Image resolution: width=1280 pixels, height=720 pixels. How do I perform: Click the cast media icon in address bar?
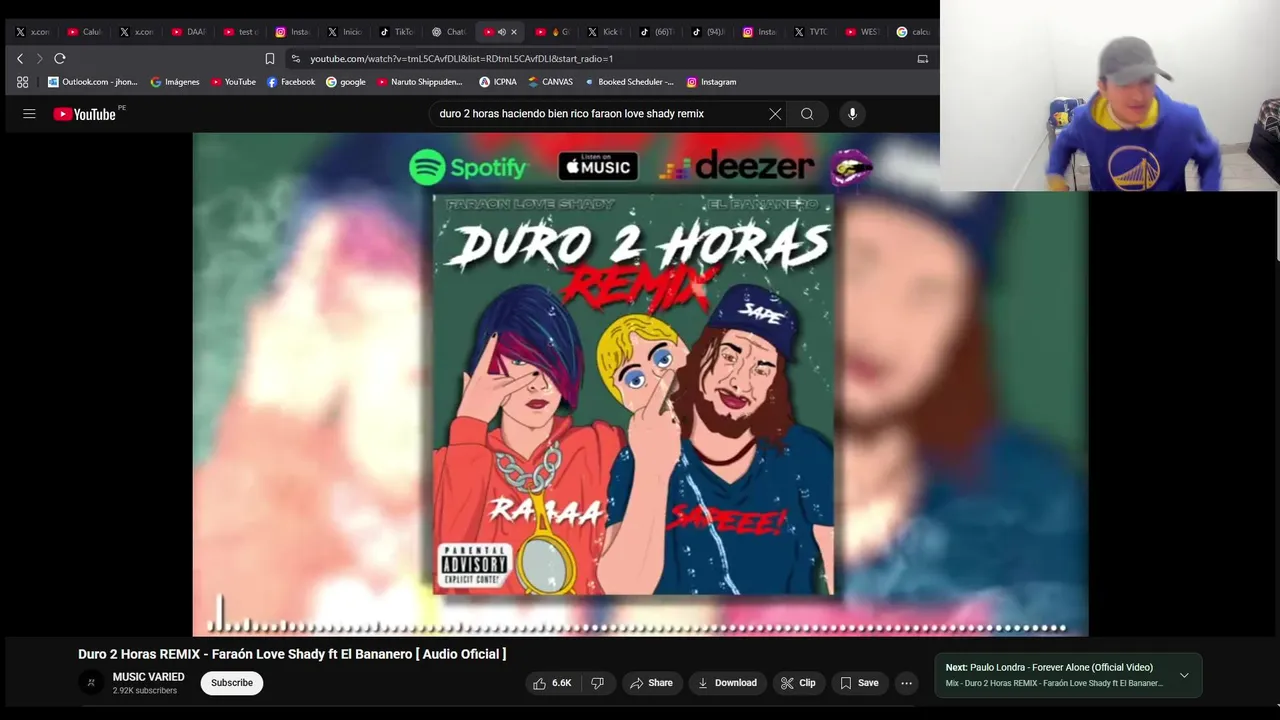click(923, 59)
